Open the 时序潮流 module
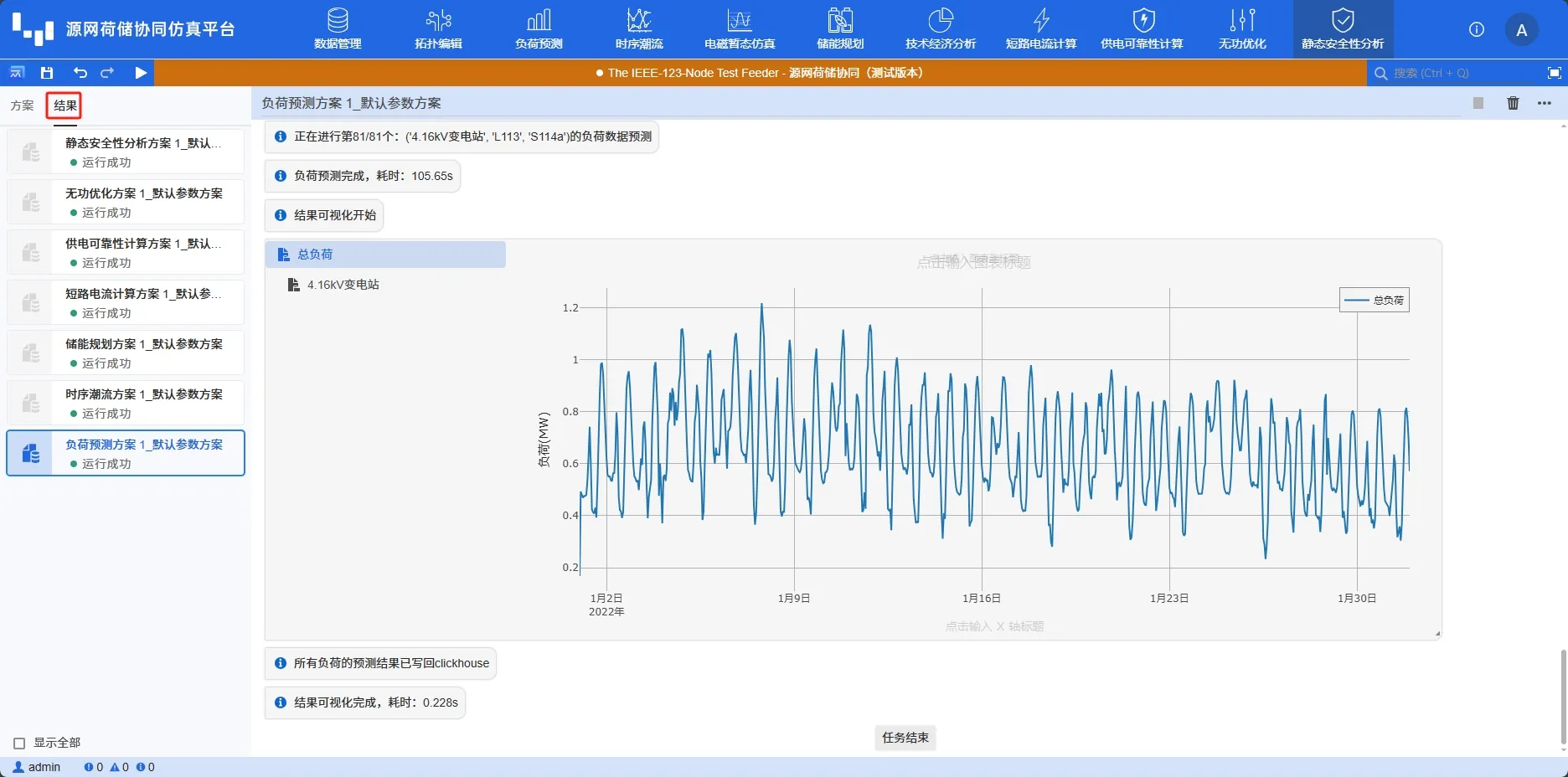Image resolution: width=1568 pixels, height=777 pixels. pos(639,29)
